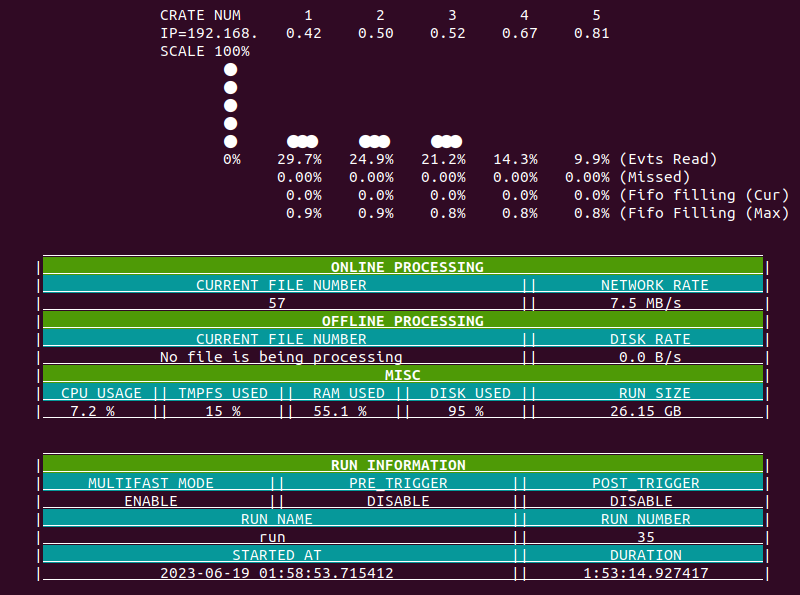This screenshot has width=800, height=595.
Task: Select the OFFLINE PROCESSING green header bar
Action: point(402,321)
